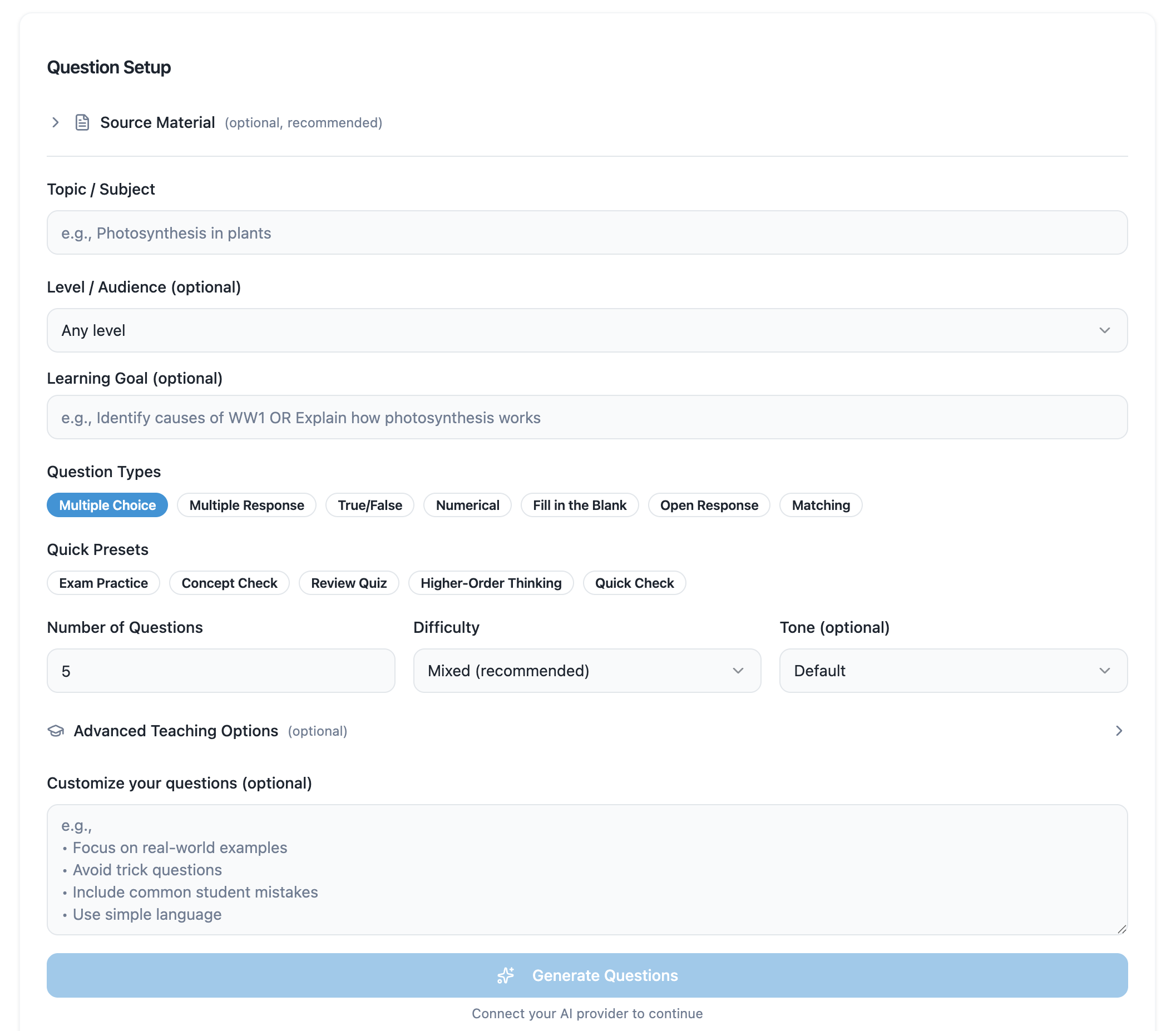Click the graduation cap icon
1176x1031 pixels.
click(56, 731)
